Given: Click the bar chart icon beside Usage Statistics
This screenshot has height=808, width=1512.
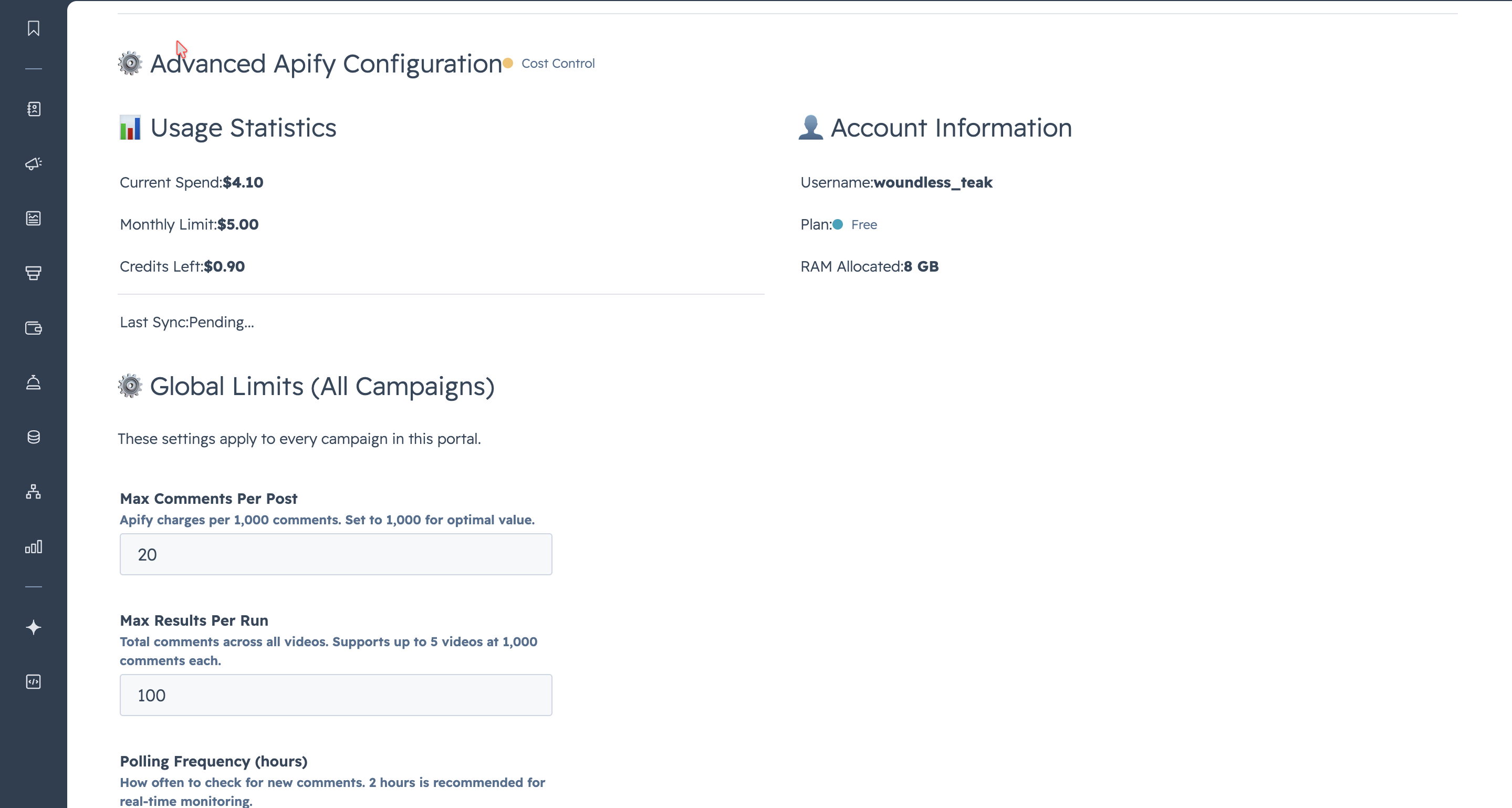Looking at the screenshot, I should pos(130,128).
